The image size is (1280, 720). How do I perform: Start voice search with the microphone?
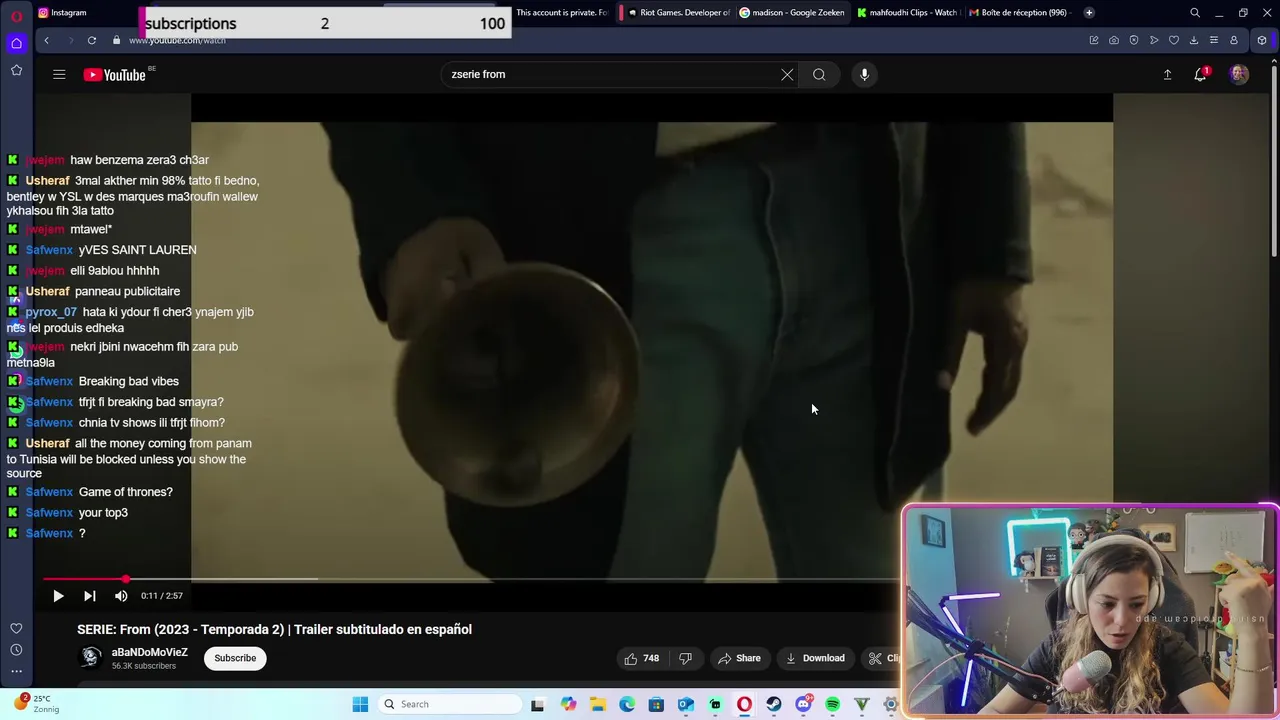[x=864, y=74]
